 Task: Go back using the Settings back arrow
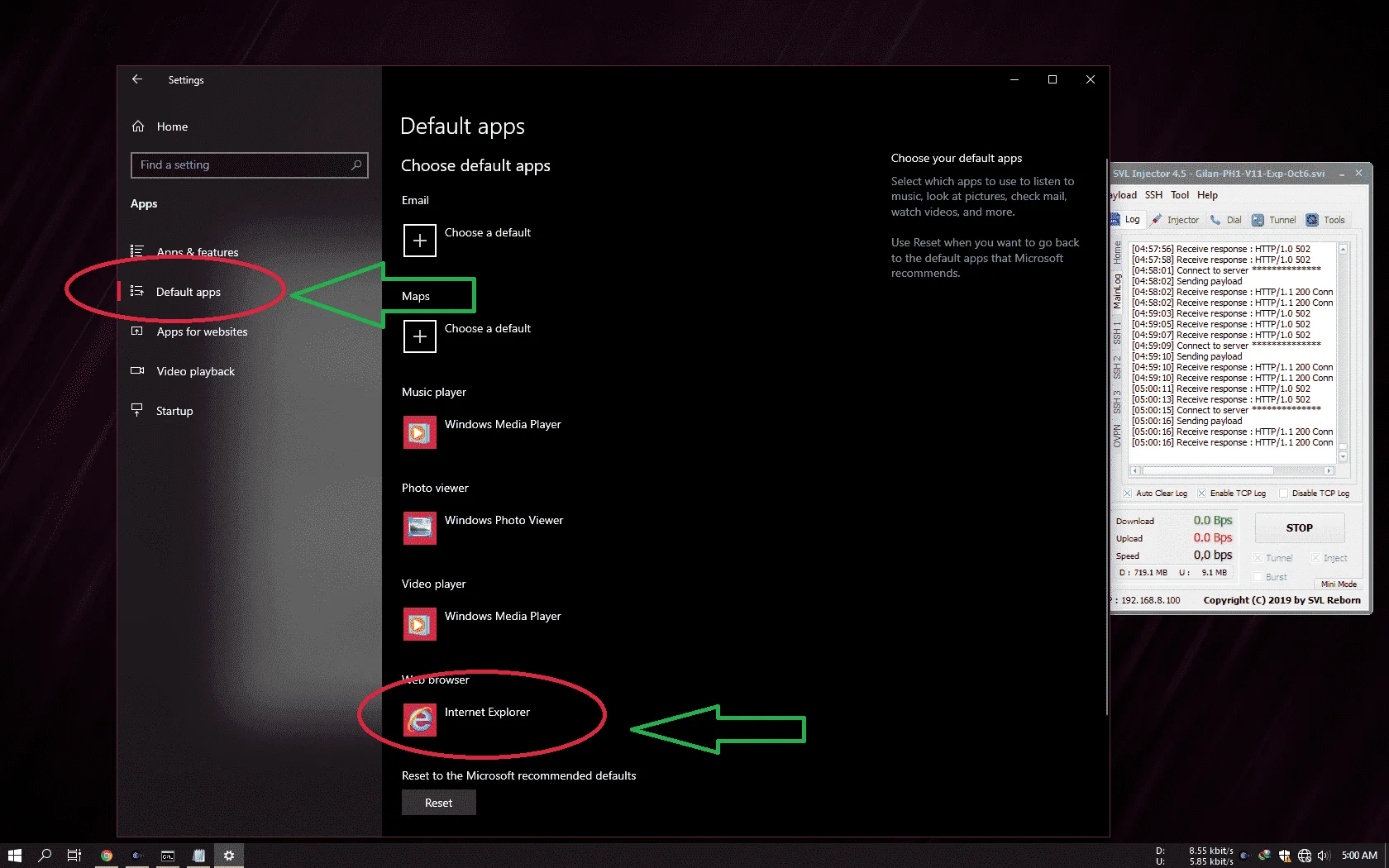(x=137, y=79)
